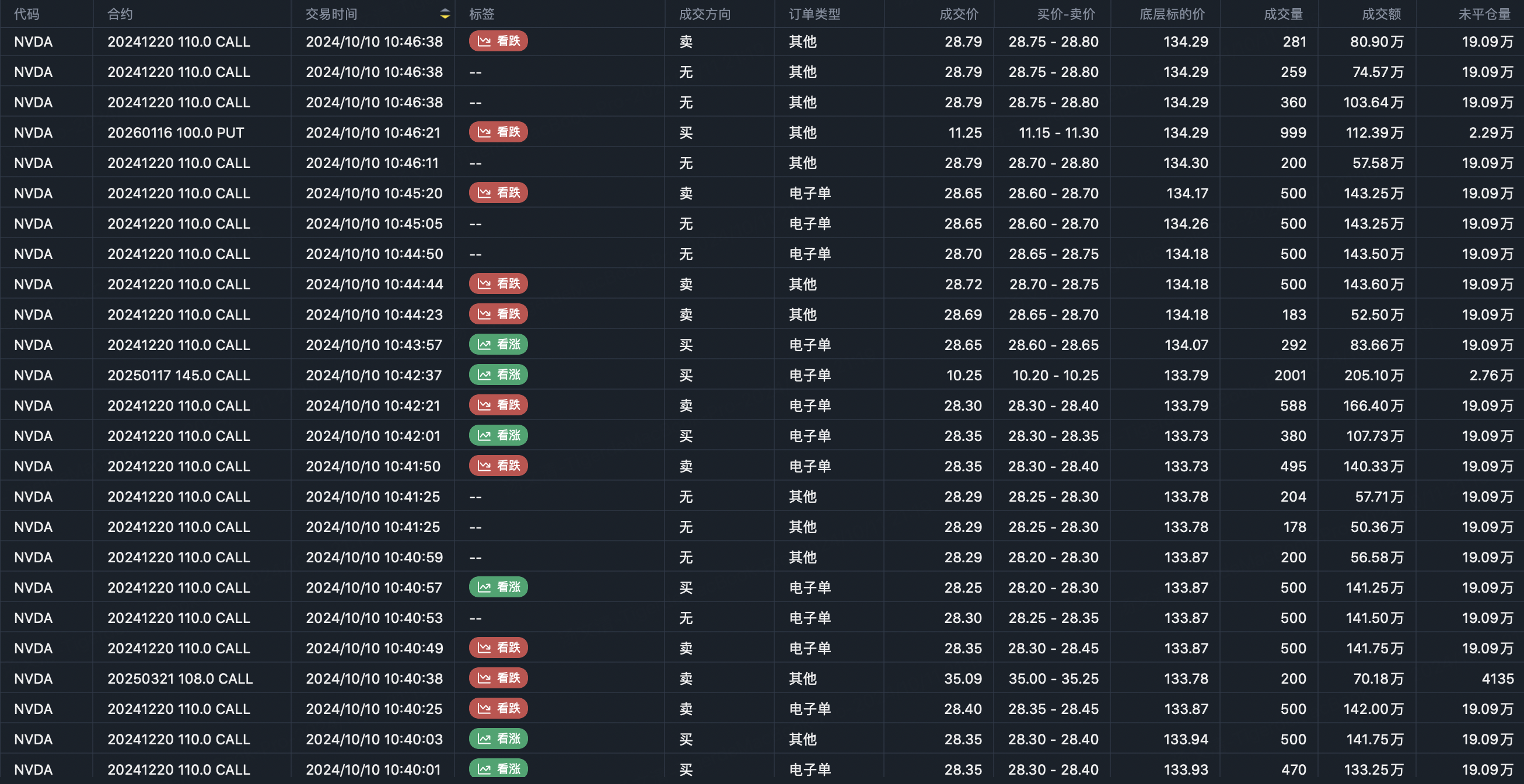Image resolution: width=1524 pixels, height=784 pixels.
Task: Click the underlying price 134.07
Action: [1187, 345]
